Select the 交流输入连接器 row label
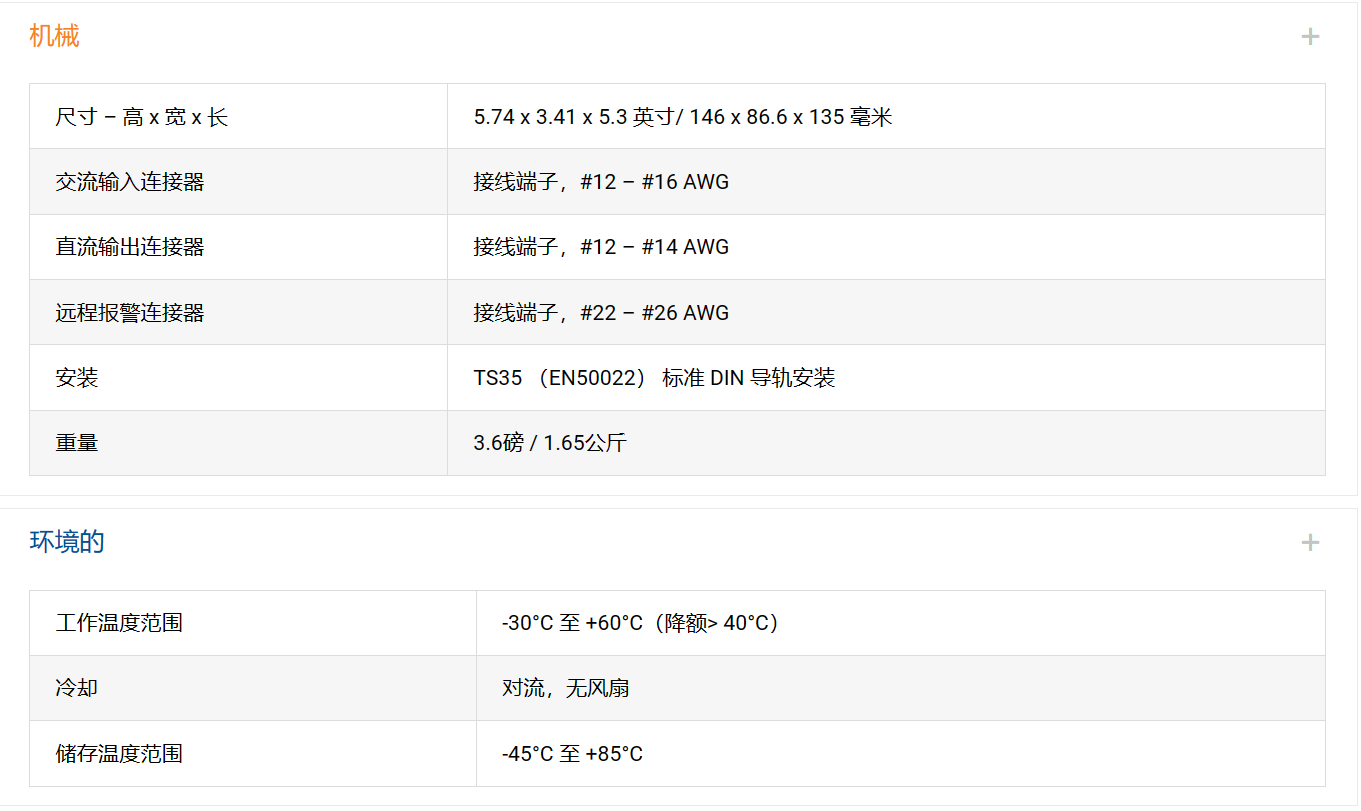Screen dimensions: 1361x811 (130, 182)
